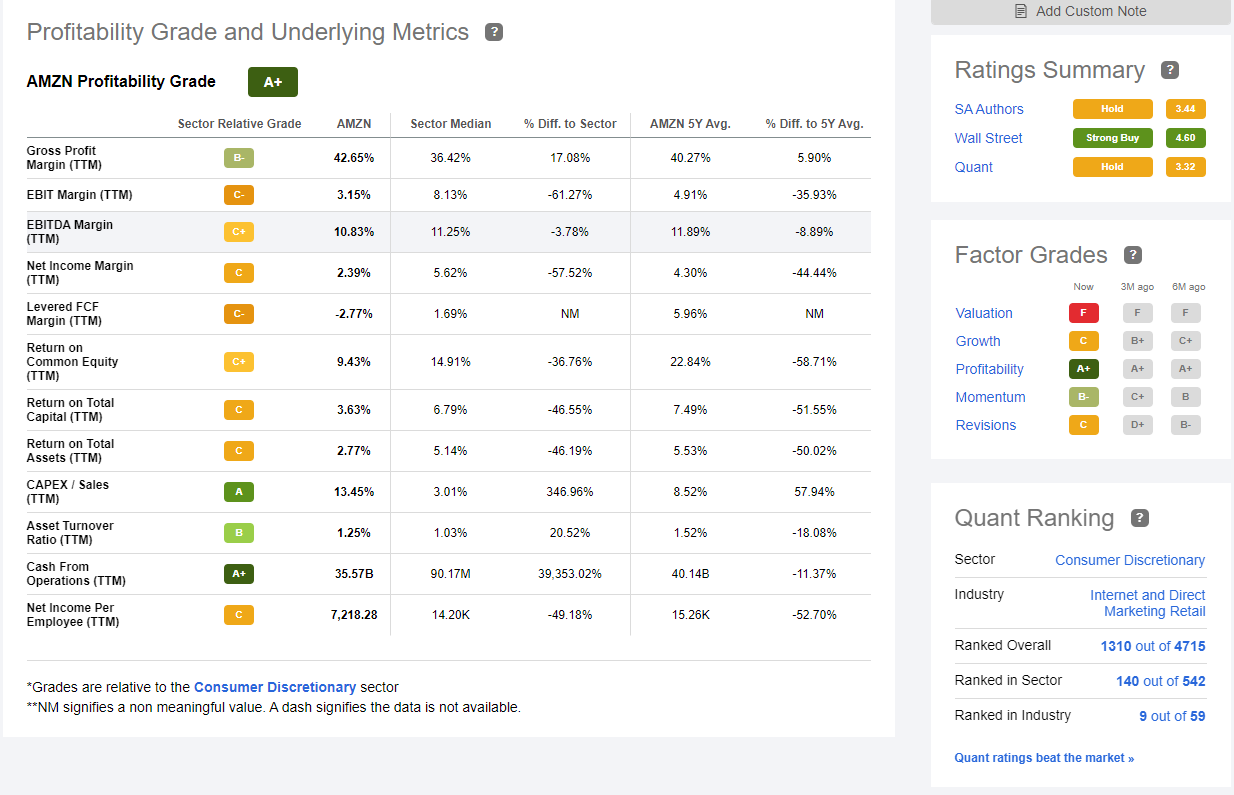
Task: Click the Wall Street Strong Buy badge
Action: pyautogui.click(x=1113, y=138)
